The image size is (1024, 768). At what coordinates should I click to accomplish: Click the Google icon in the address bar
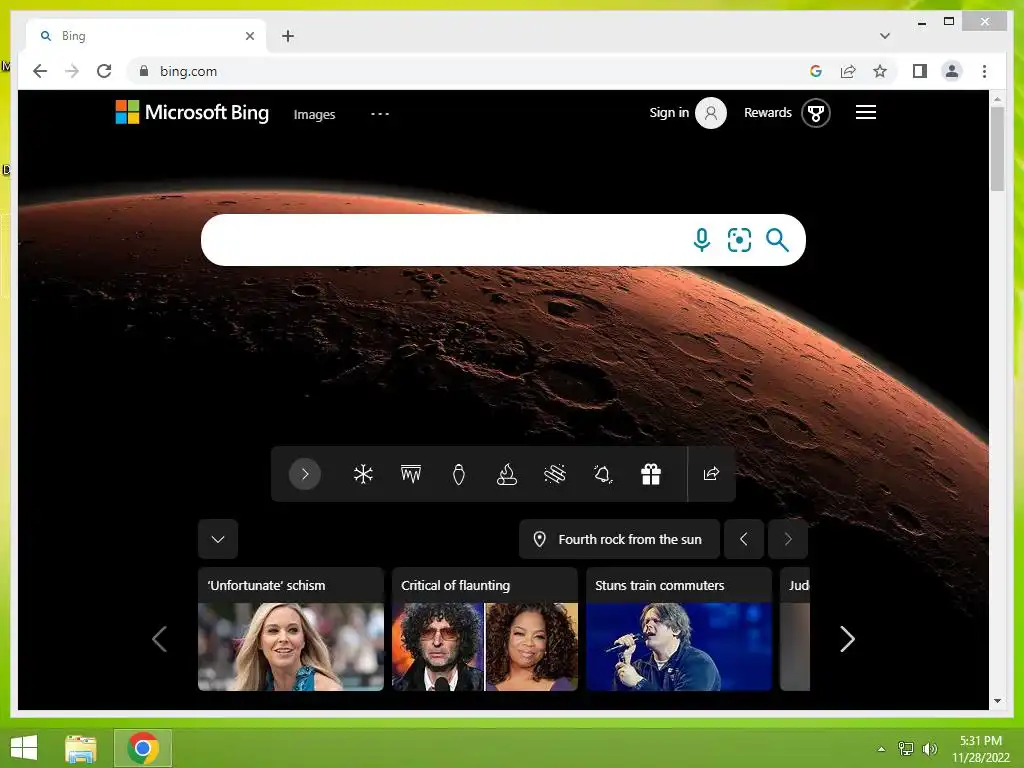pyautogui.click(x=816, y=71)
